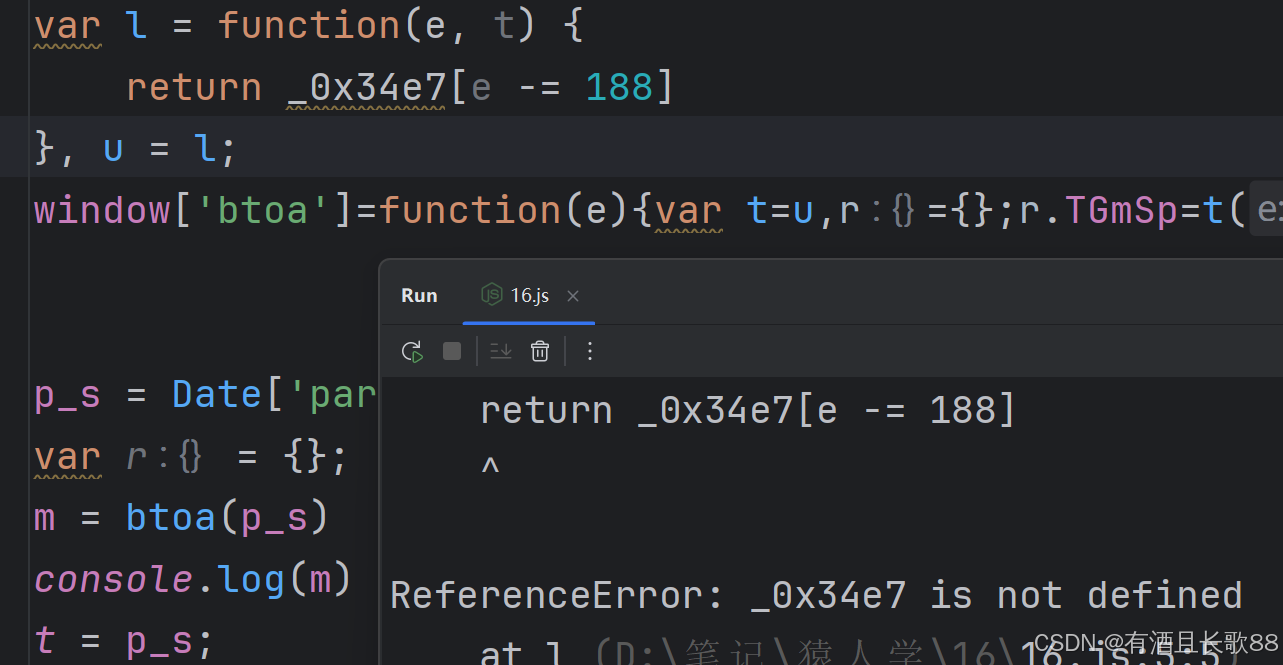Click the caret '^' error marker in console

pyautogui.click(x=490, y=466)
